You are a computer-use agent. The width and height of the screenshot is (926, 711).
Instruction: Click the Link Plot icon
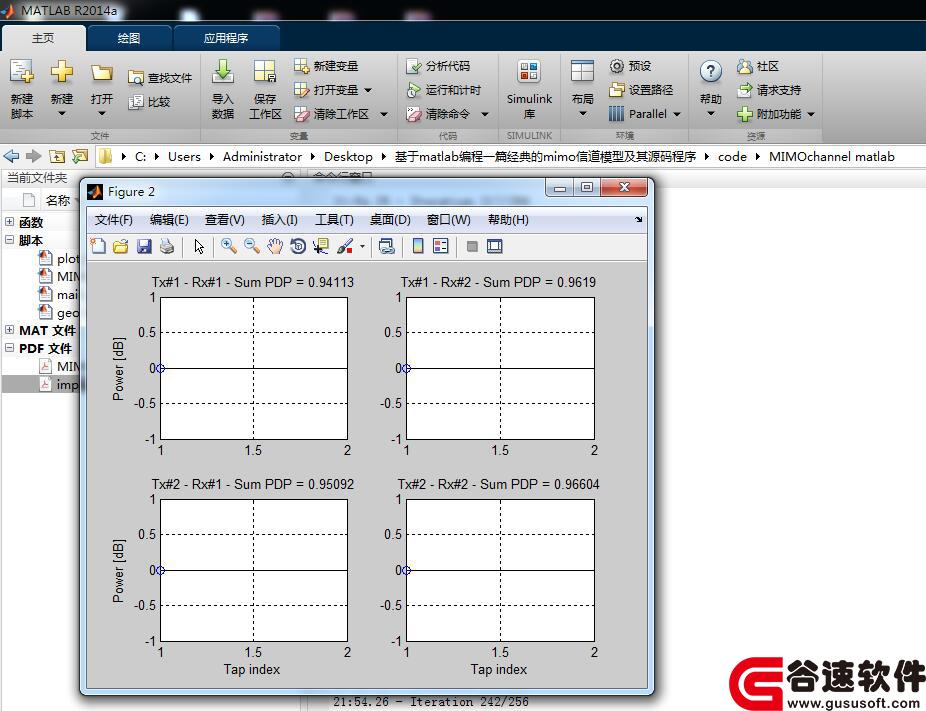387,246
